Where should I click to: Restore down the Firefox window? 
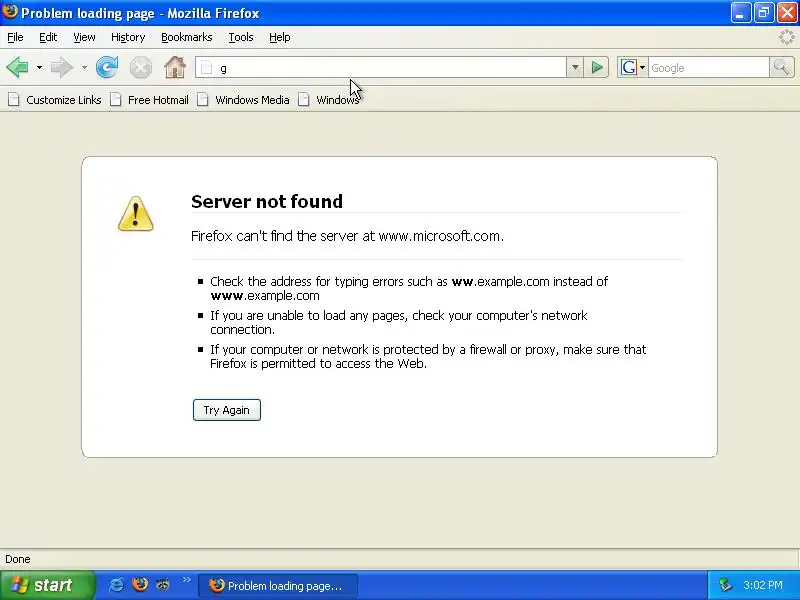pyautogui.click(x=764, y=13)
